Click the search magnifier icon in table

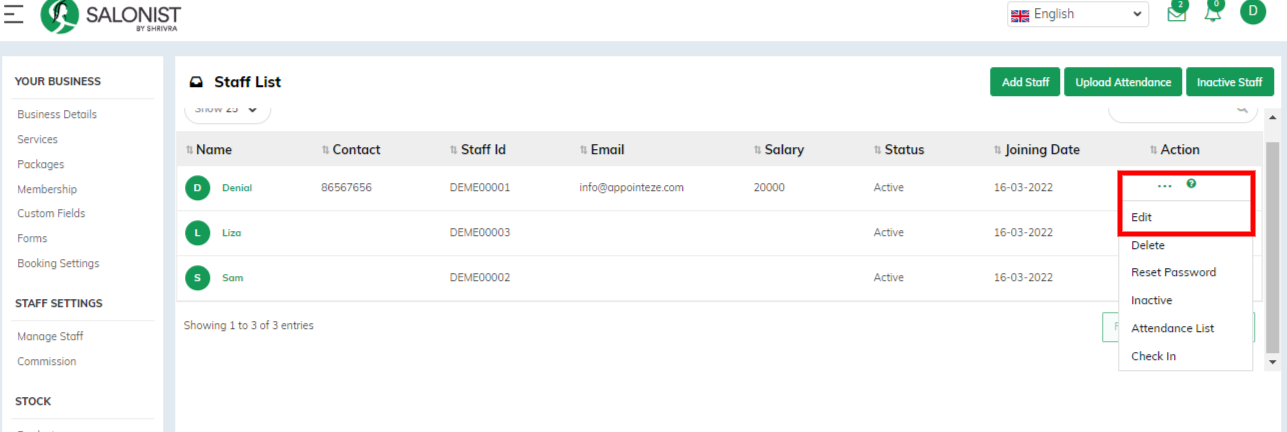1243,107
